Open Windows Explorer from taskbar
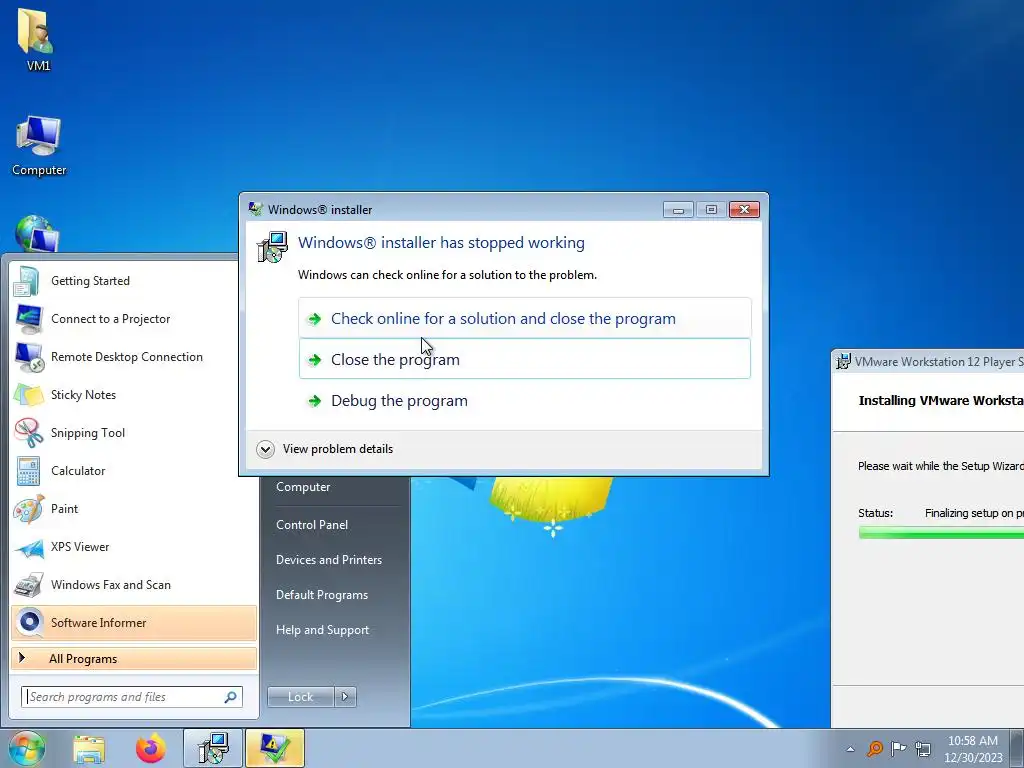 pos(89,749)
